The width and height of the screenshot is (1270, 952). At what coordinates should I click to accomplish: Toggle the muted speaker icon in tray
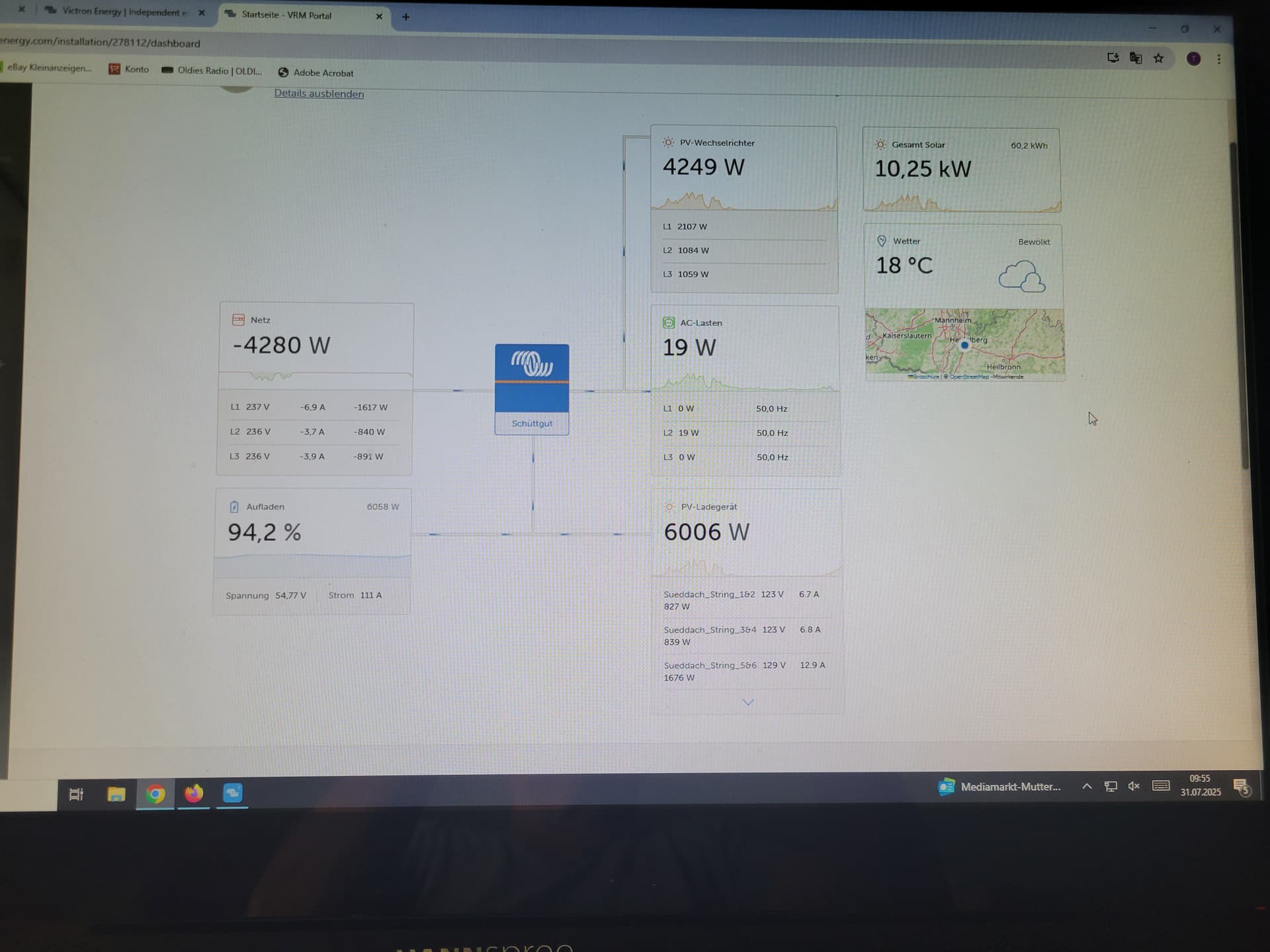[x=1134, y=786]
